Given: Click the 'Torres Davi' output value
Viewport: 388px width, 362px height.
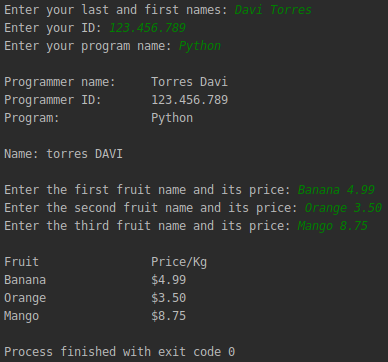Looking at the screenshot, I should [x=189, y=82].
